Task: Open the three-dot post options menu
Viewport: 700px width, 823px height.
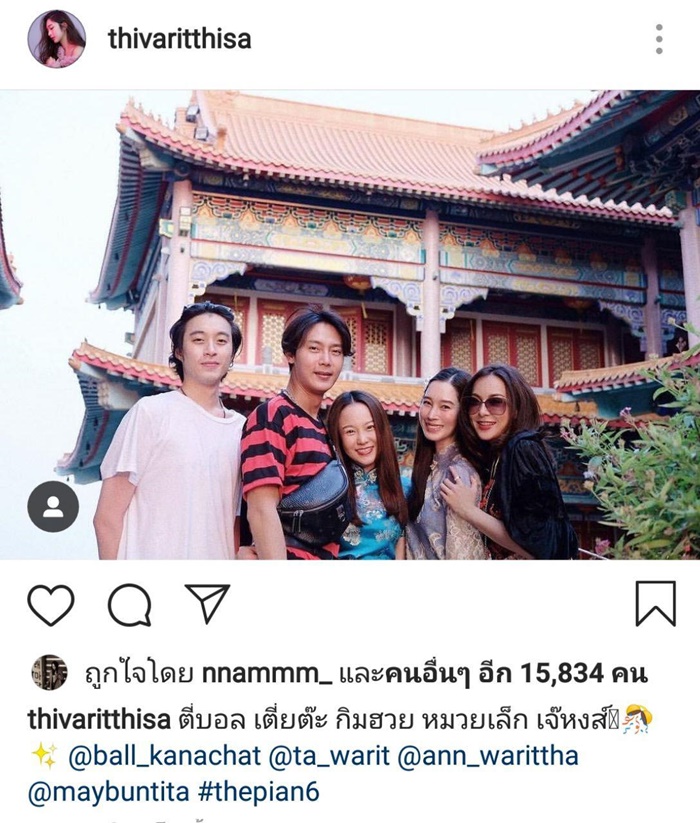Action: (659, 39)
